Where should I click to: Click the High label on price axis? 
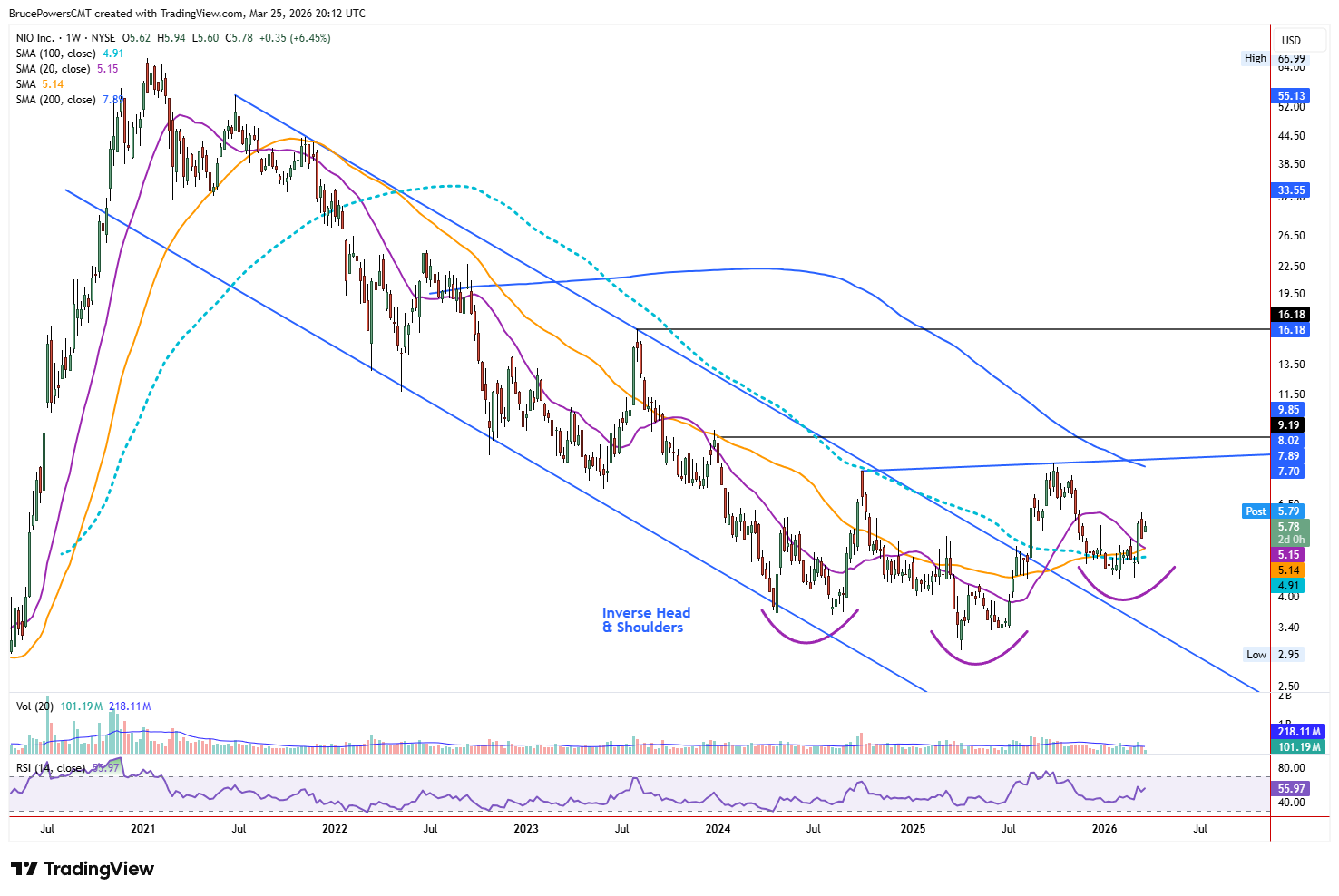[x=1256, y=58]
